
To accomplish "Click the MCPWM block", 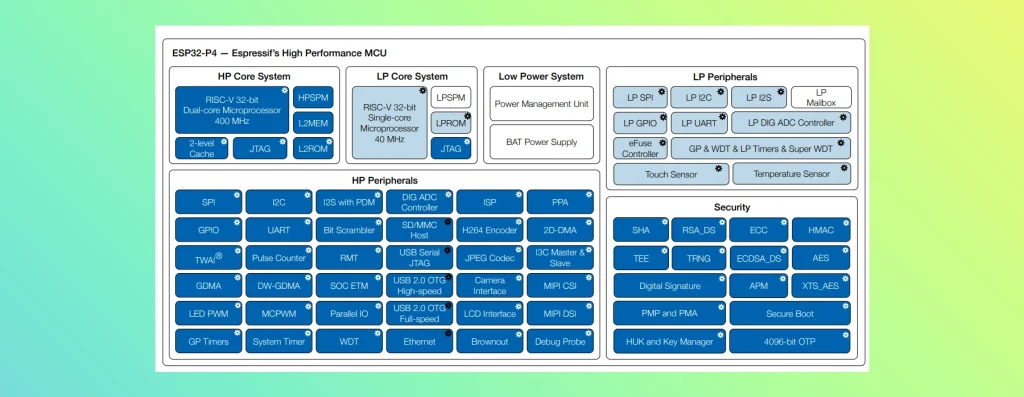I will point(279,313).
